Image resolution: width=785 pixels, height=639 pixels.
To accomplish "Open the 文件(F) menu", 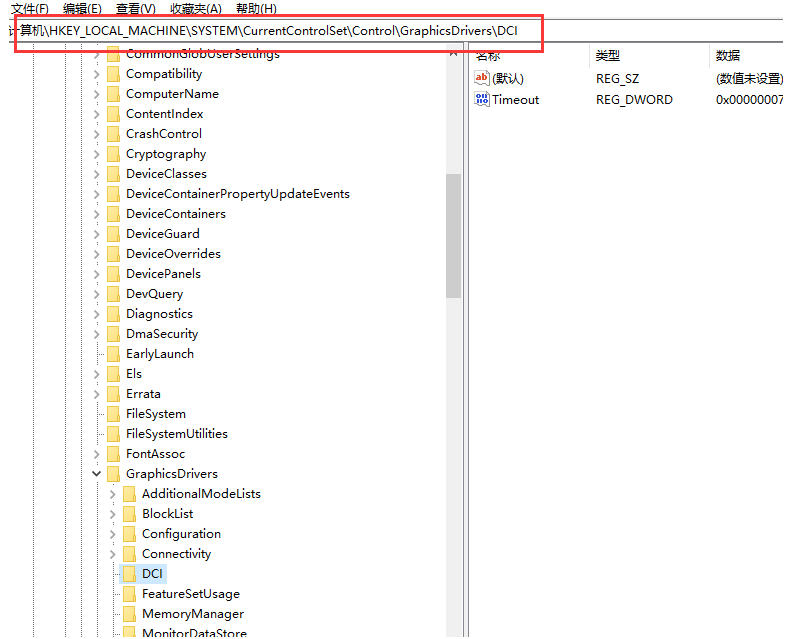I will (x=29, y=9).
